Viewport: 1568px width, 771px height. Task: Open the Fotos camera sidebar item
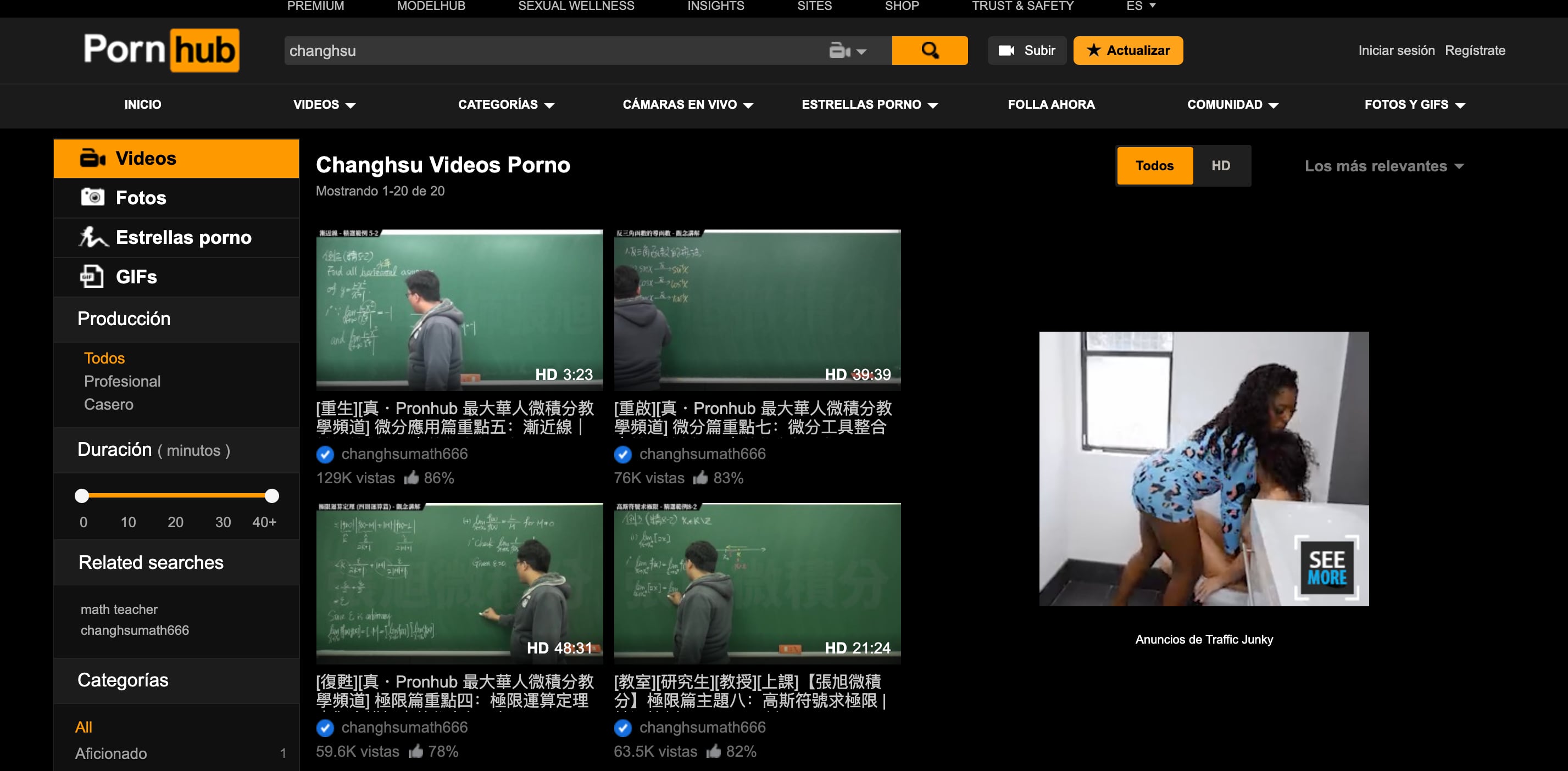pos(140,198)
